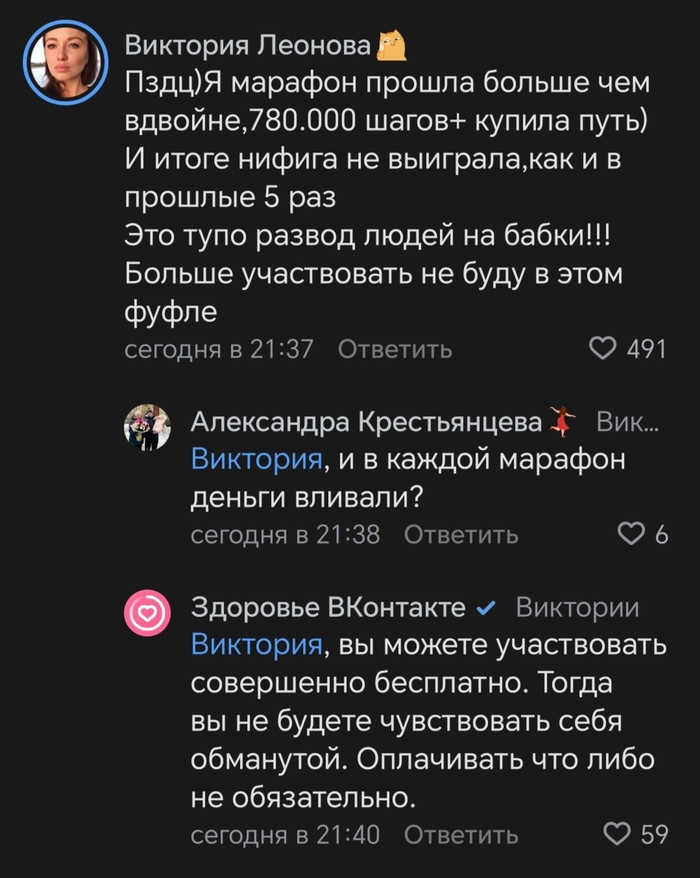Like Виктория Леонова's comment with heart icon
The height and width of the screenshot is (878, 700).
603,349
